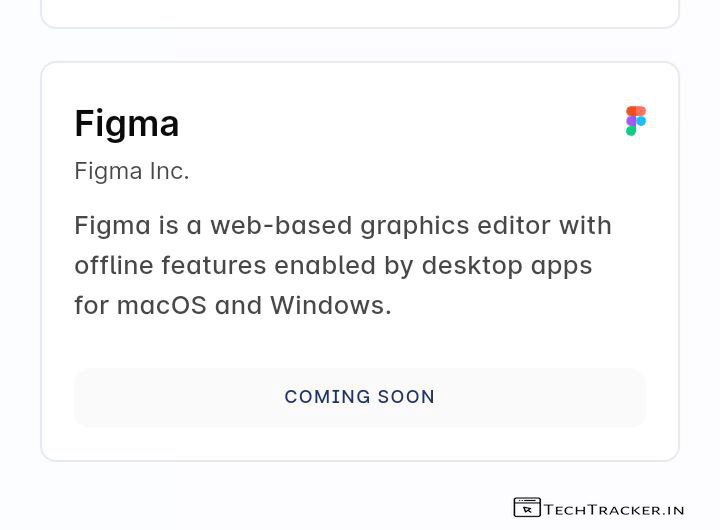Select the Figma card heading
Viewport: 720px width, 530px height.
point(127,124)
